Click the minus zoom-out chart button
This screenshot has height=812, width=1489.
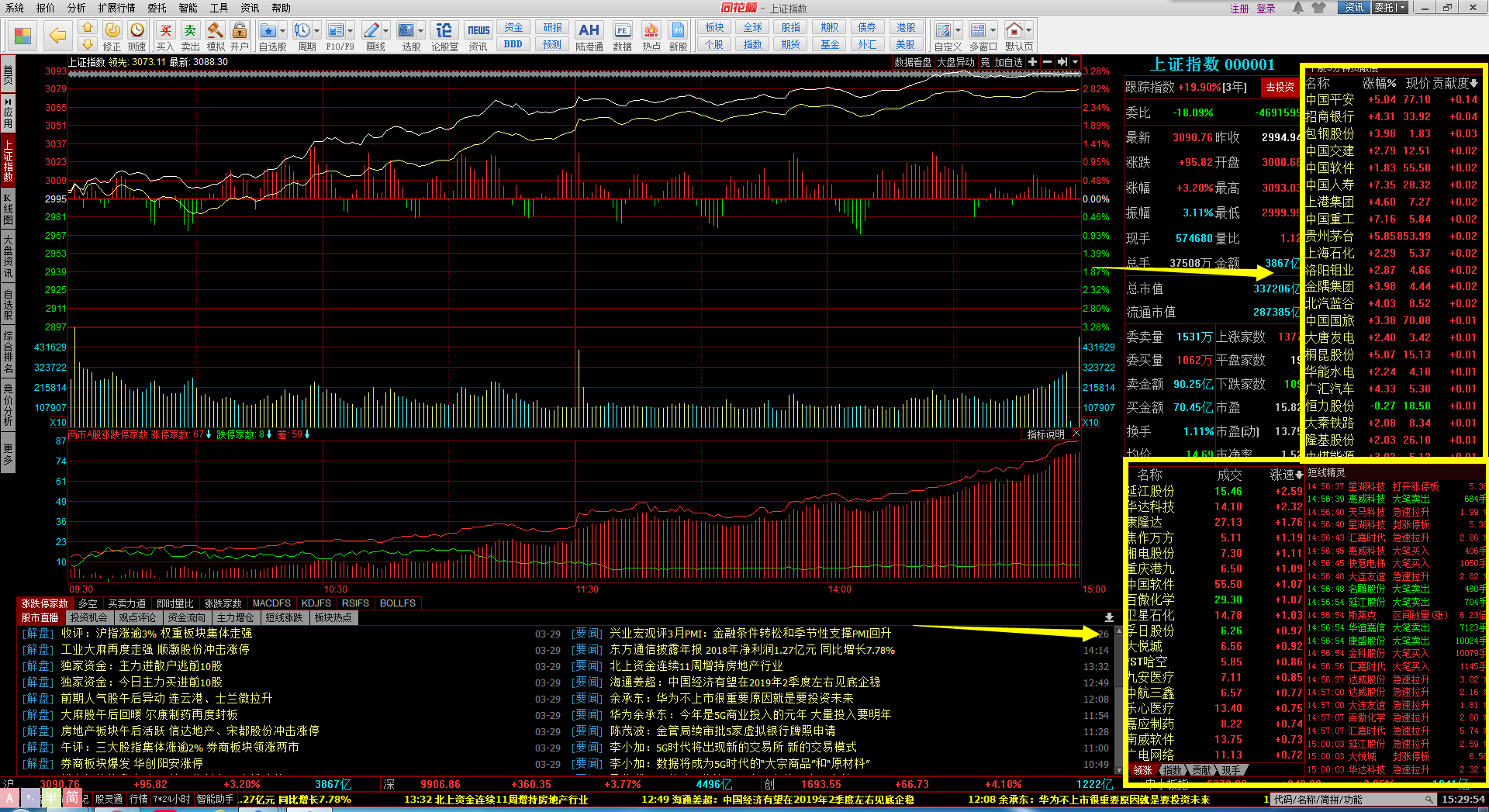[1047, 62]
